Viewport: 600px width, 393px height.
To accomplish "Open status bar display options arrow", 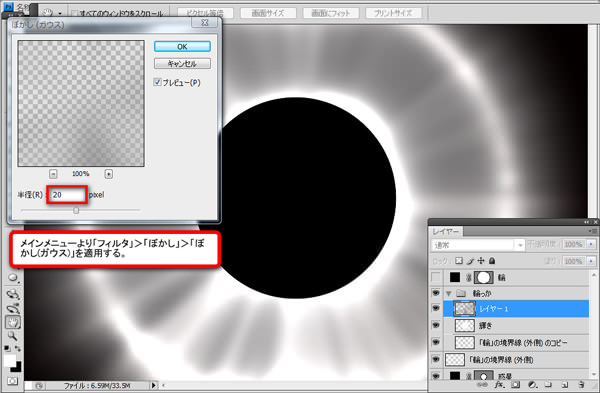I will click(154, 385).
